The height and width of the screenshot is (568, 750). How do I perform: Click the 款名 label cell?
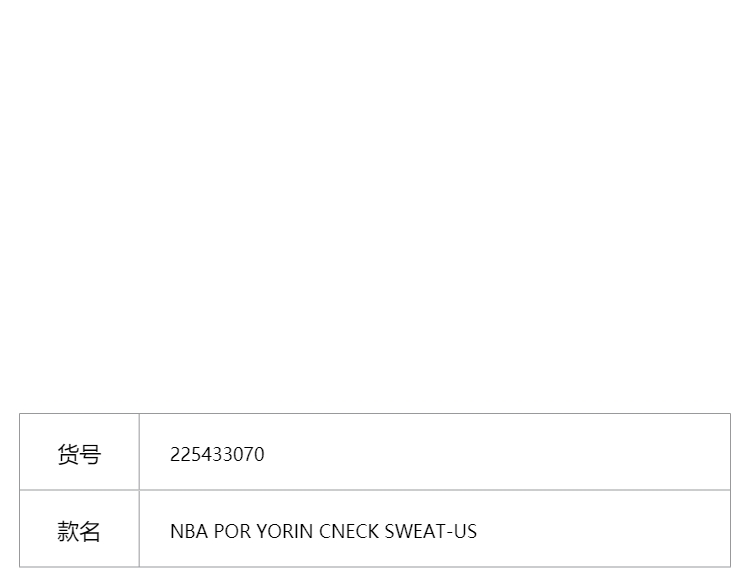point(79,529)
